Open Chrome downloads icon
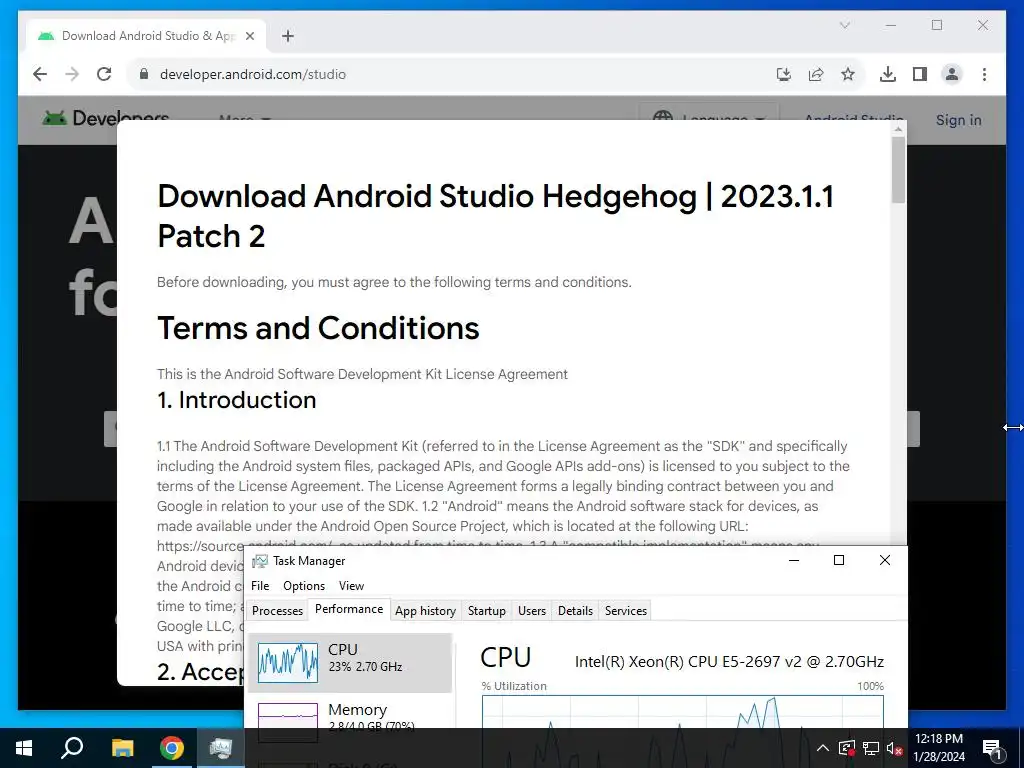Viewport: 1024px width, 768px height. coord(888,74)
